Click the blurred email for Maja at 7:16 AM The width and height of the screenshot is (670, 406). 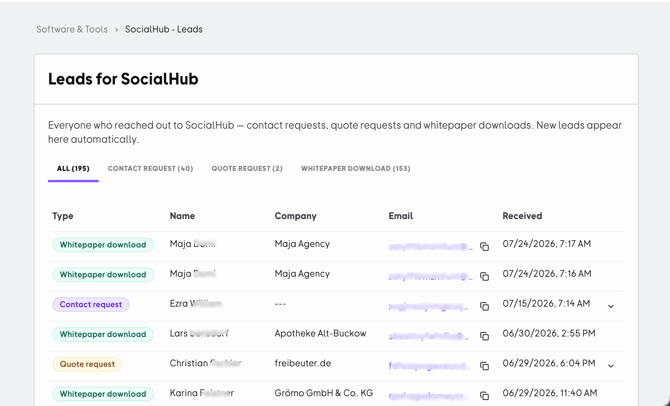click(430, 277)
